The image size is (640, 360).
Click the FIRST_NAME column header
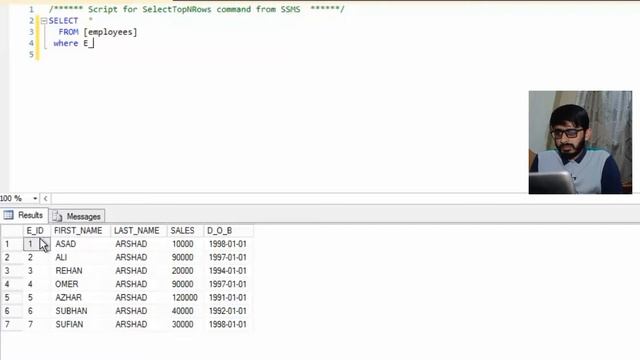(80, 231)
